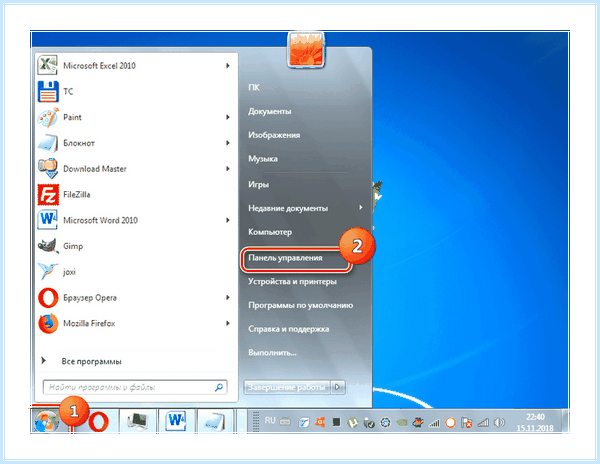
Task: Click the search magnifier icon
Action: 219,387
